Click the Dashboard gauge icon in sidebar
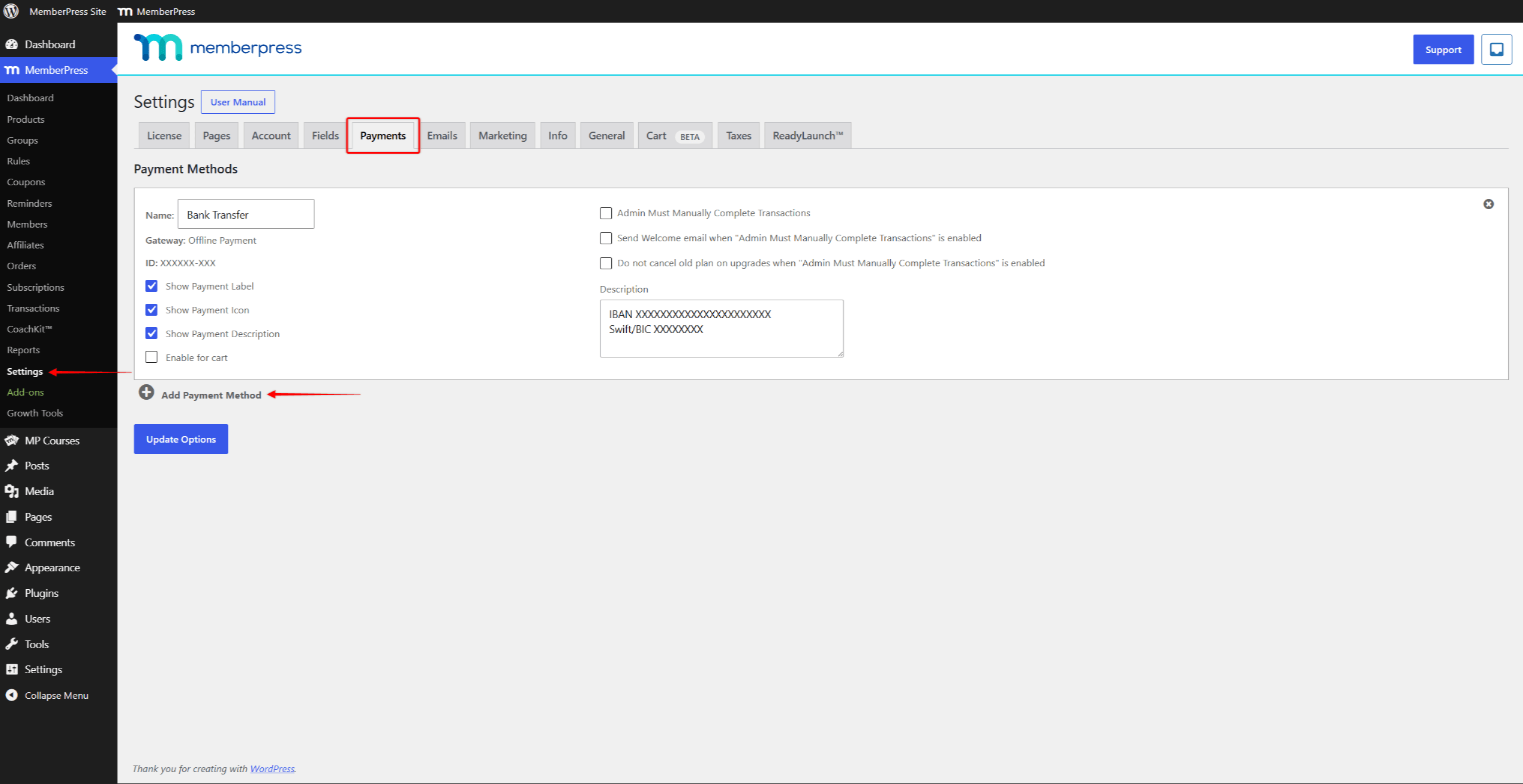1523x784 pixels. click(11, 45)
